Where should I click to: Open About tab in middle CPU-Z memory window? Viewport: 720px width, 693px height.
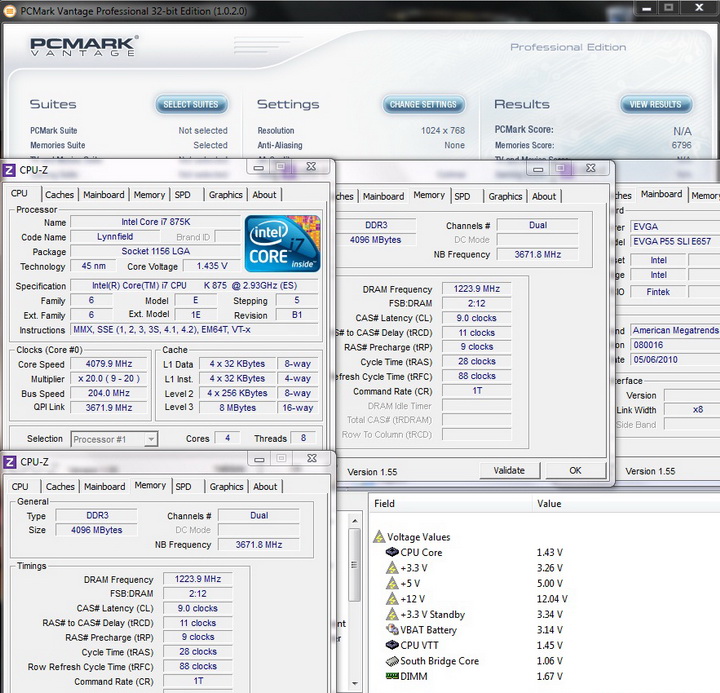tap(544, 197)
